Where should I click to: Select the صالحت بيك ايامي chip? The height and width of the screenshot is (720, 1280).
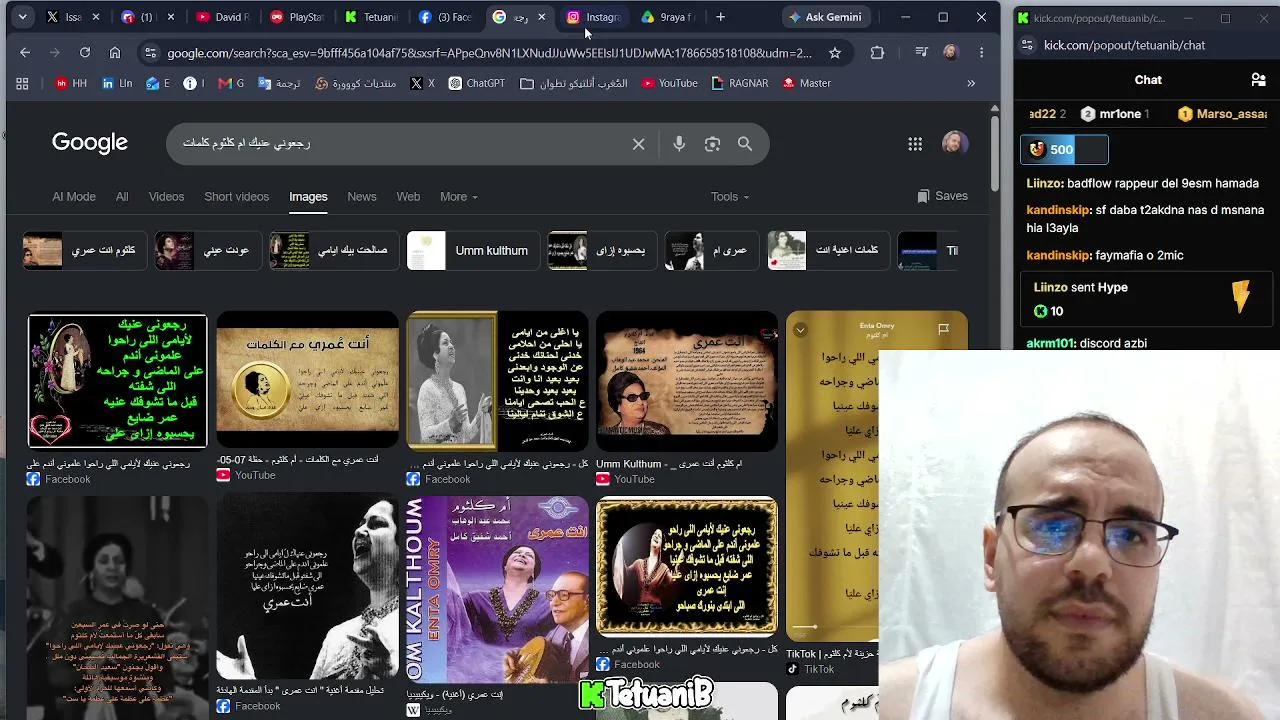(x=333, y=251)
